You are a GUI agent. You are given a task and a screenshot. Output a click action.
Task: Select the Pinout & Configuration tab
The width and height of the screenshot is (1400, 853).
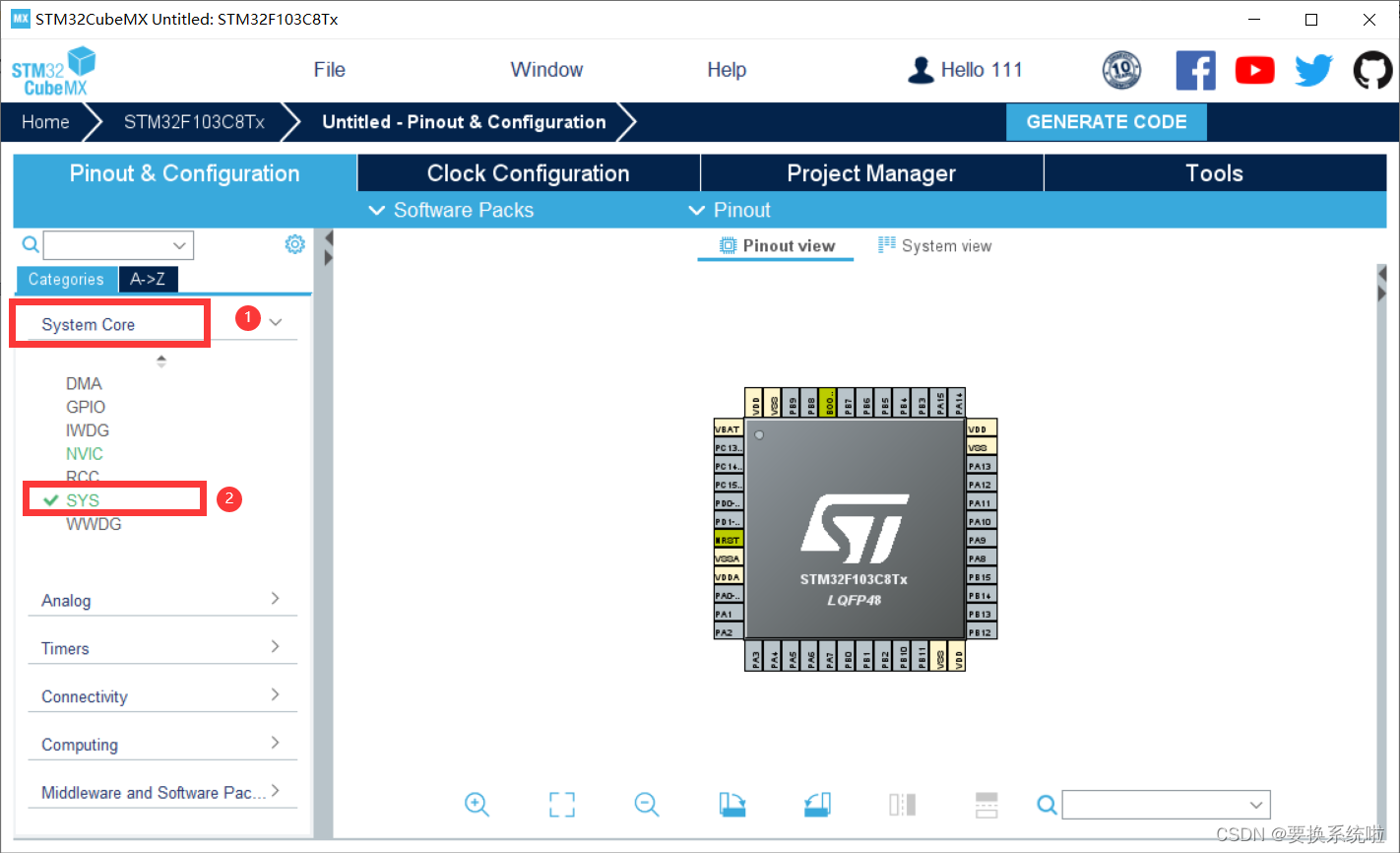pos(184,173)
